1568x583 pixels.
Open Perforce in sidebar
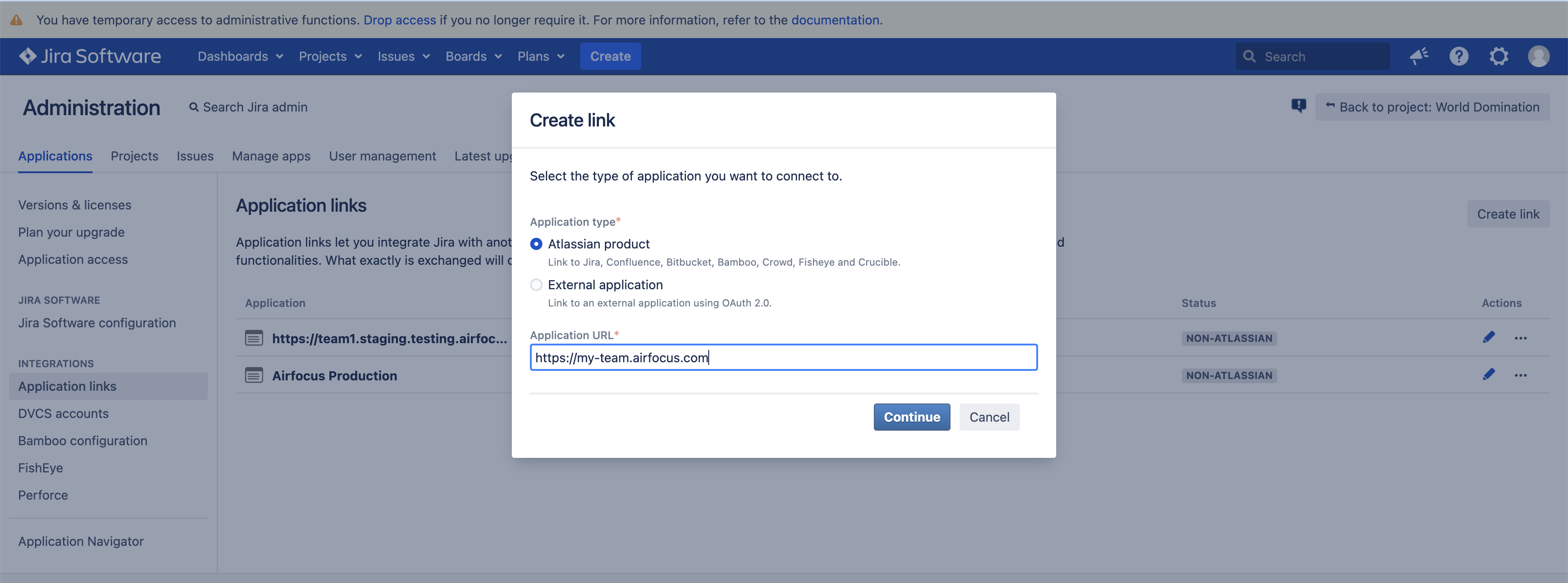(43, 495)
